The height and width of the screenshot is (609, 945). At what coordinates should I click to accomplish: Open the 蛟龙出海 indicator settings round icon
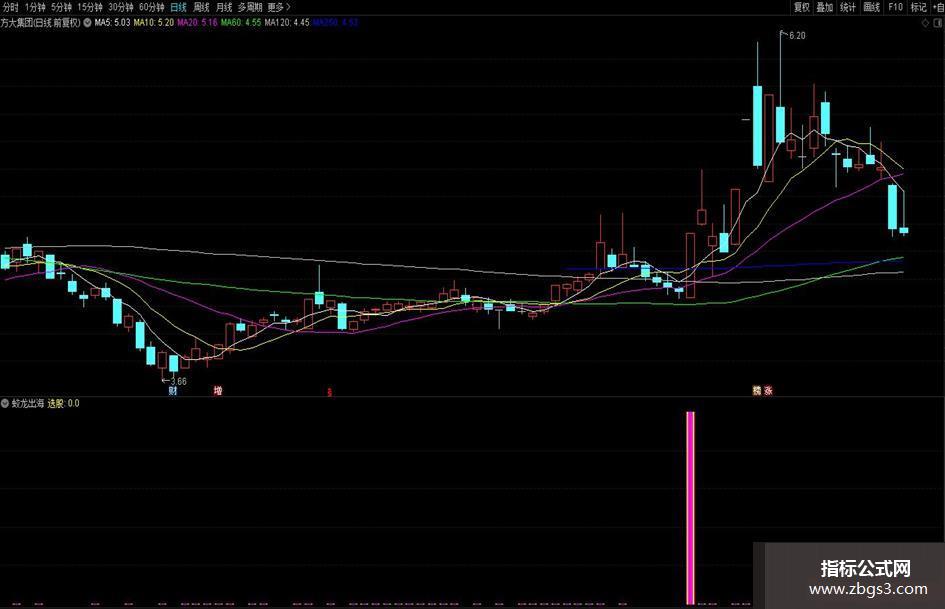tap(5, 403)
